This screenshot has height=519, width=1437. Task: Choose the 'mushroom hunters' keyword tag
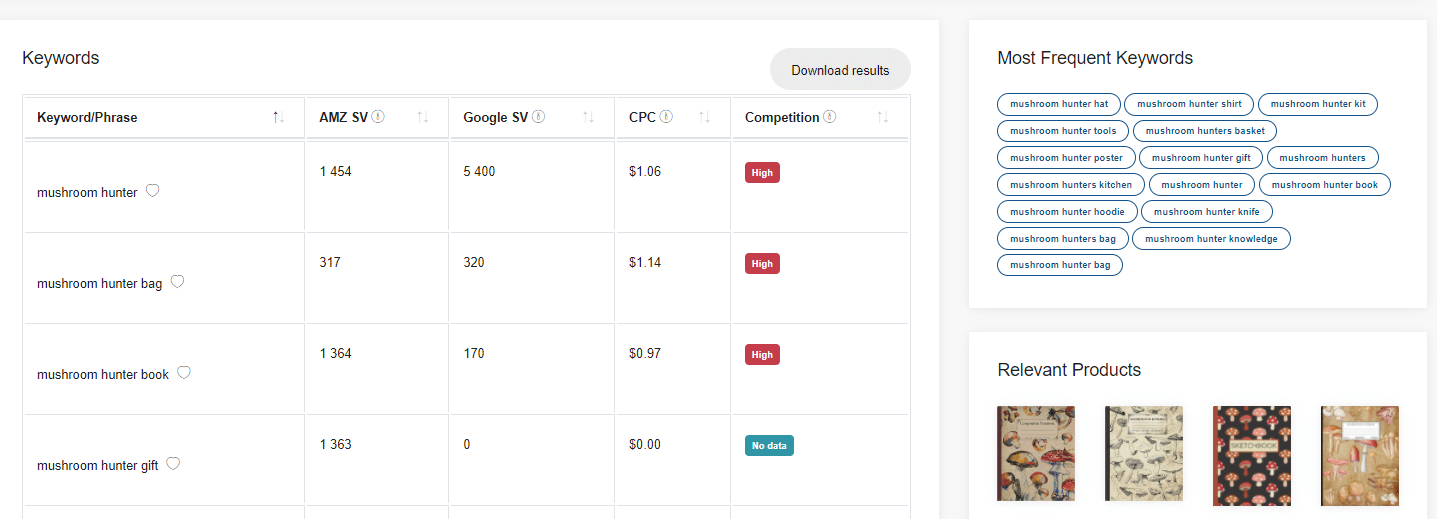1322,158
